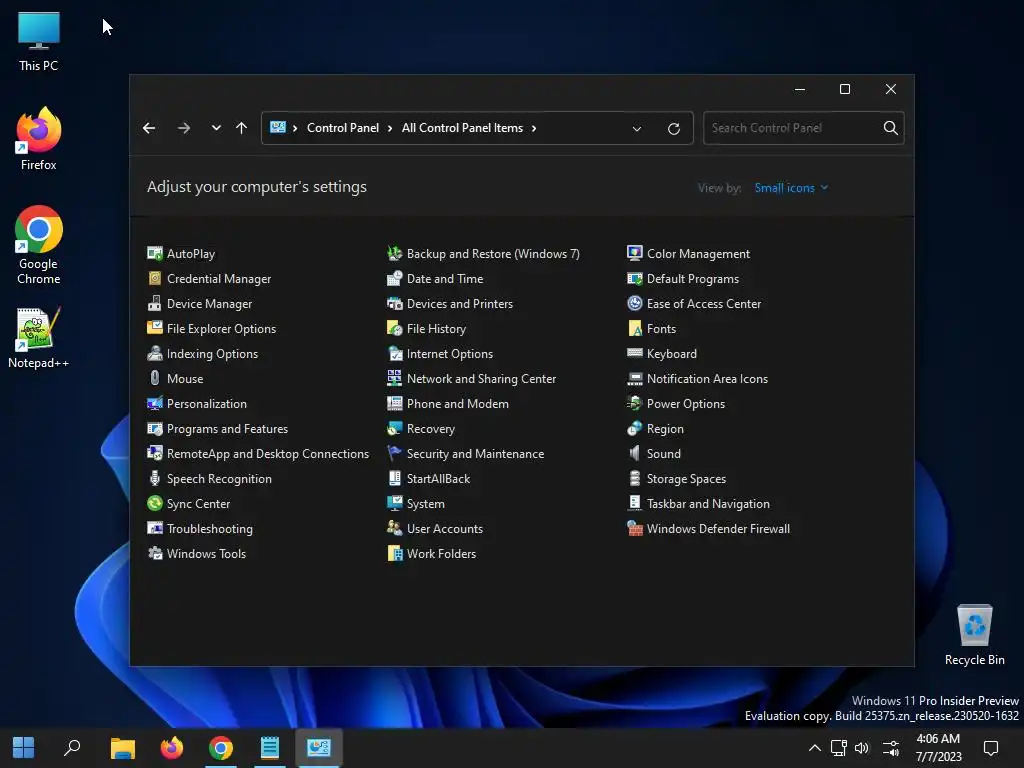Open Internet Options icon
This screenshot has width=1024, height=768.
pyautogui.click(x=394, y=354)
